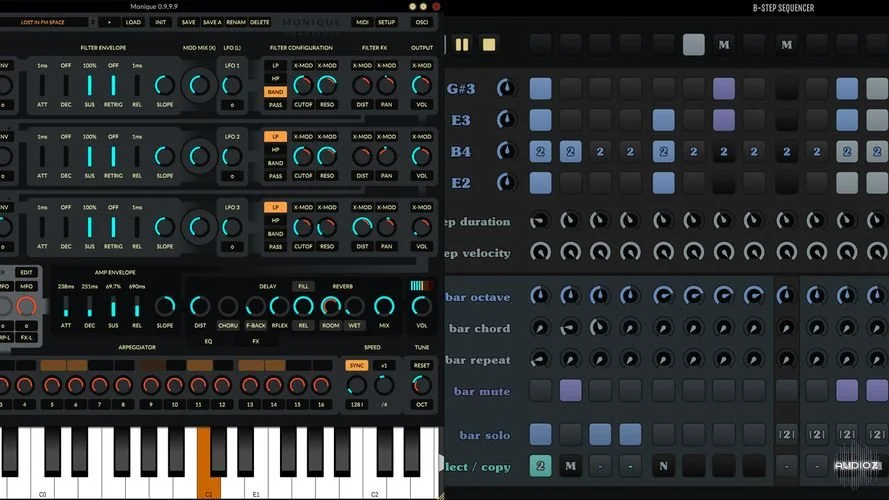Screen dimensions: 889x500
Task: Click the DIST knob of filter 2
Action: click(362, 156)
